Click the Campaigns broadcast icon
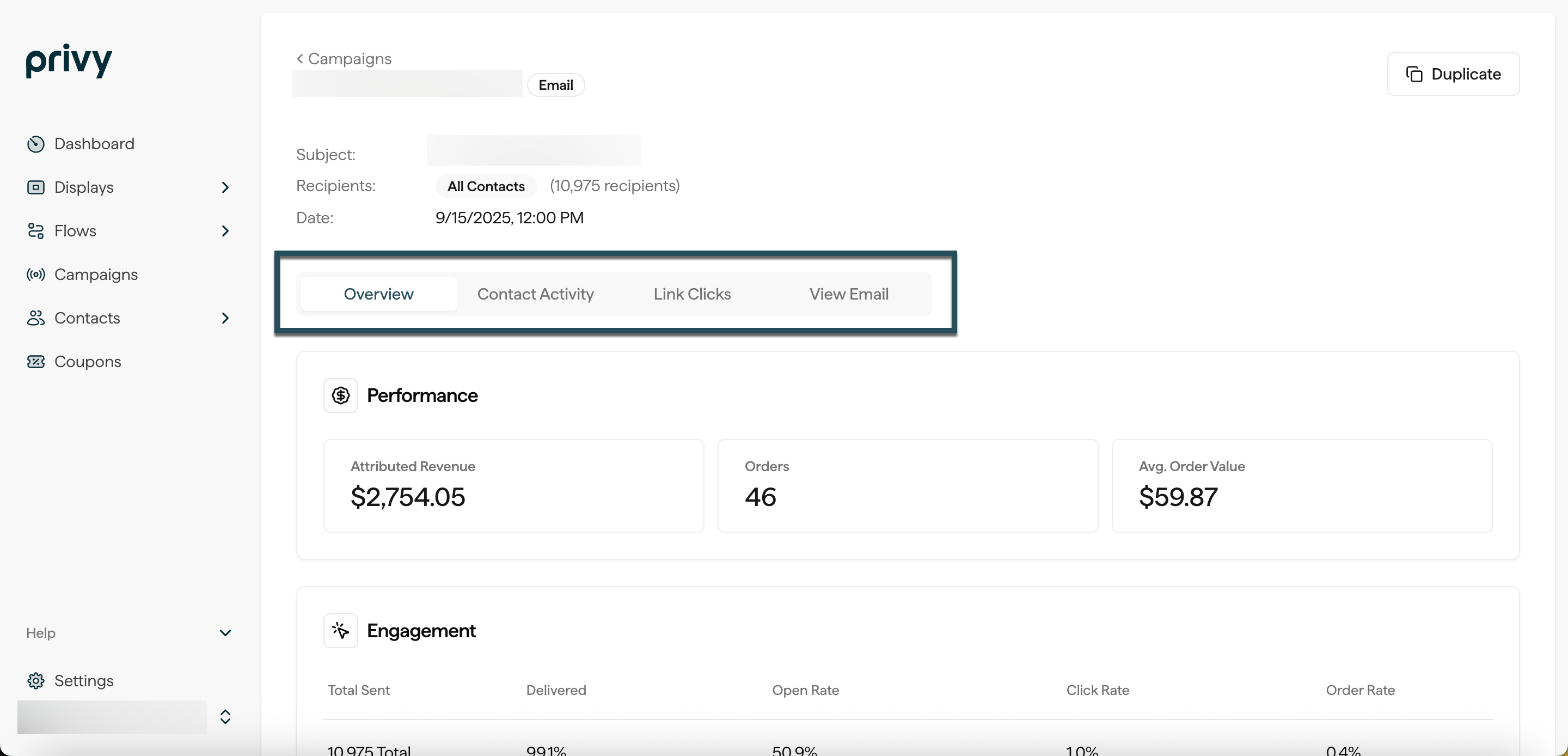 coord(36,275)
